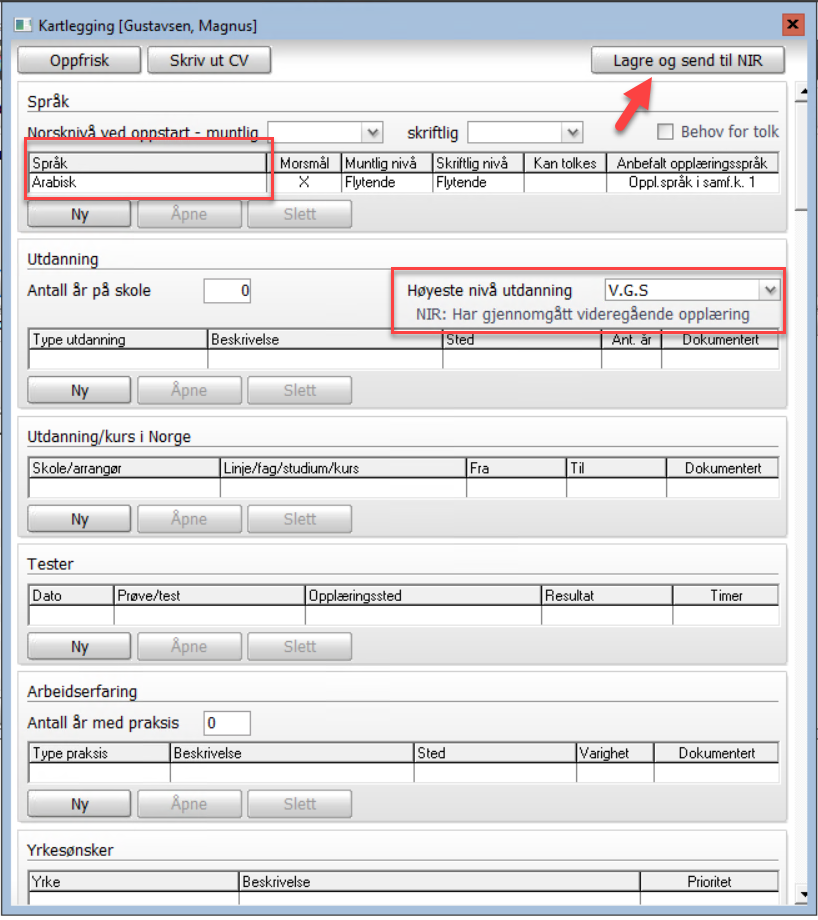818x920 pixels.
Task: Click the Antall år med praksis field
Action: click(227, 722)
